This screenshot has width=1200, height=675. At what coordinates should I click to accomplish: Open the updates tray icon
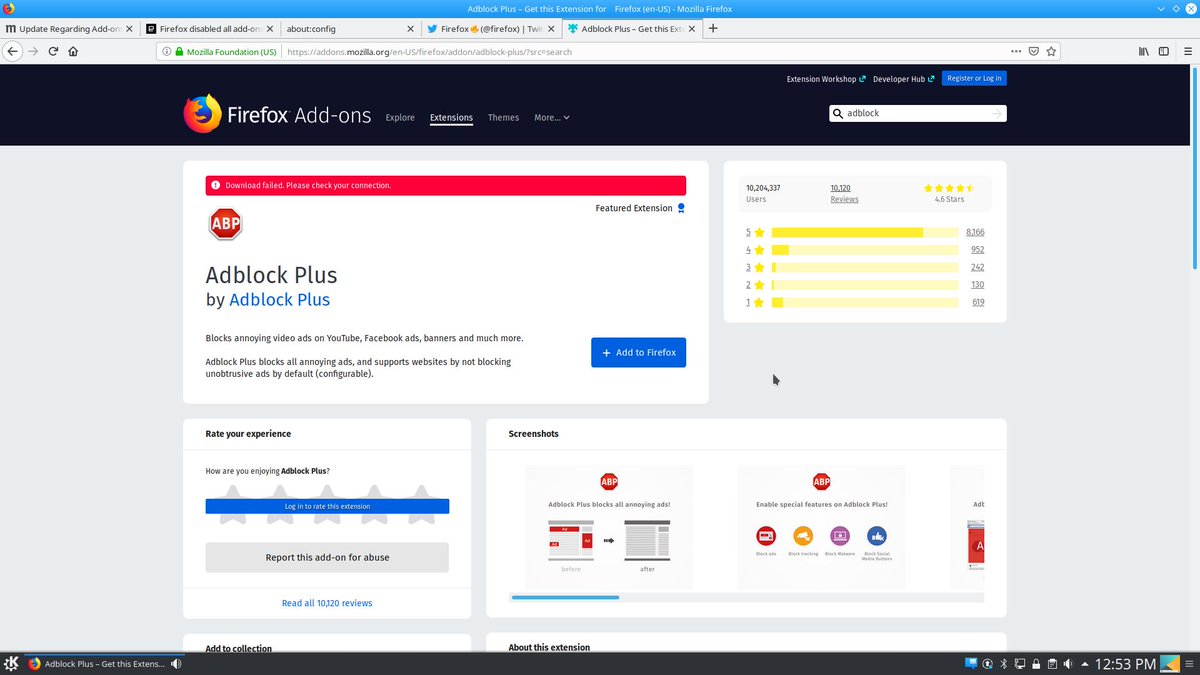(x=987, y=663)
